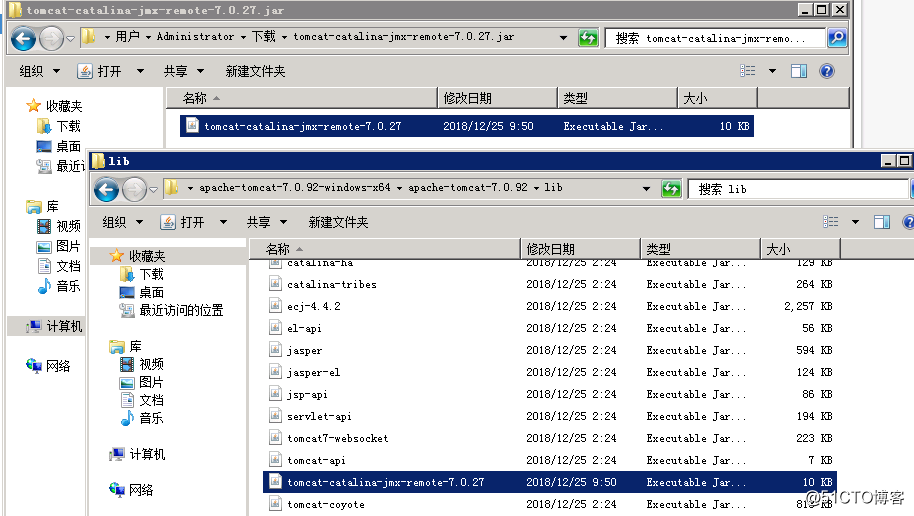Expand address history dropdown in jar window
The height and width of the screenshot is (516, 914).
point(564,38)
